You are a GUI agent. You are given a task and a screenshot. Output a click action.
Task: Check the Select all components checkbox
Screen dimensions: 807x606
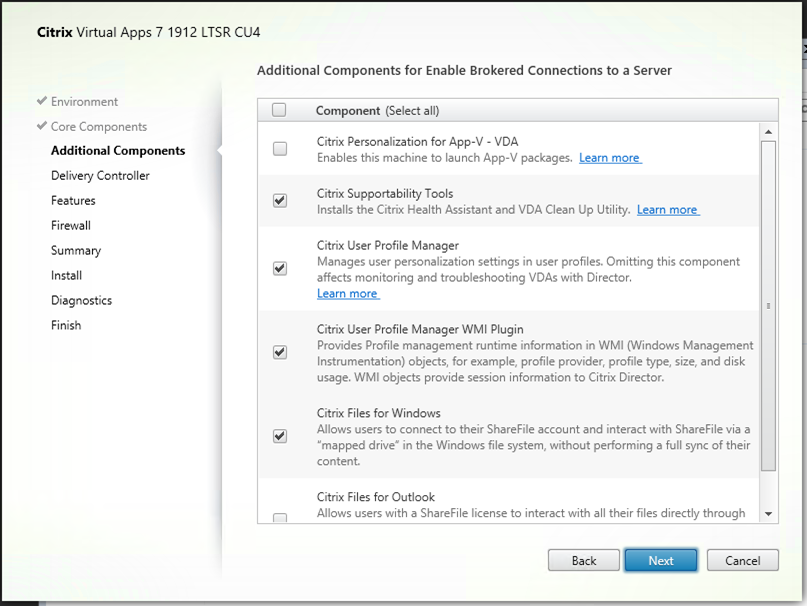pyautogui.click(x=279, y=110)
